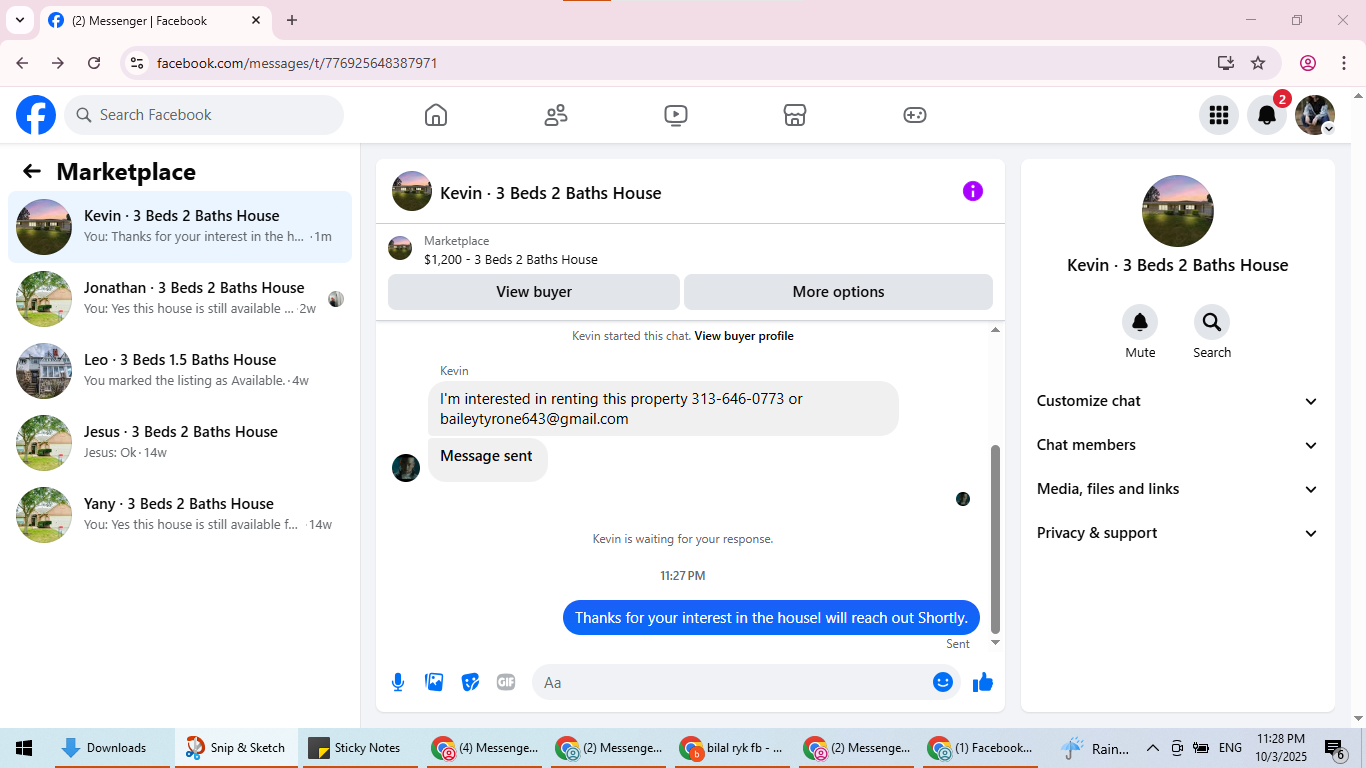Open conversation information purple icon
Image resolution: width=1366 pixels, height=768 pixels.
click(x=973, y=191)
